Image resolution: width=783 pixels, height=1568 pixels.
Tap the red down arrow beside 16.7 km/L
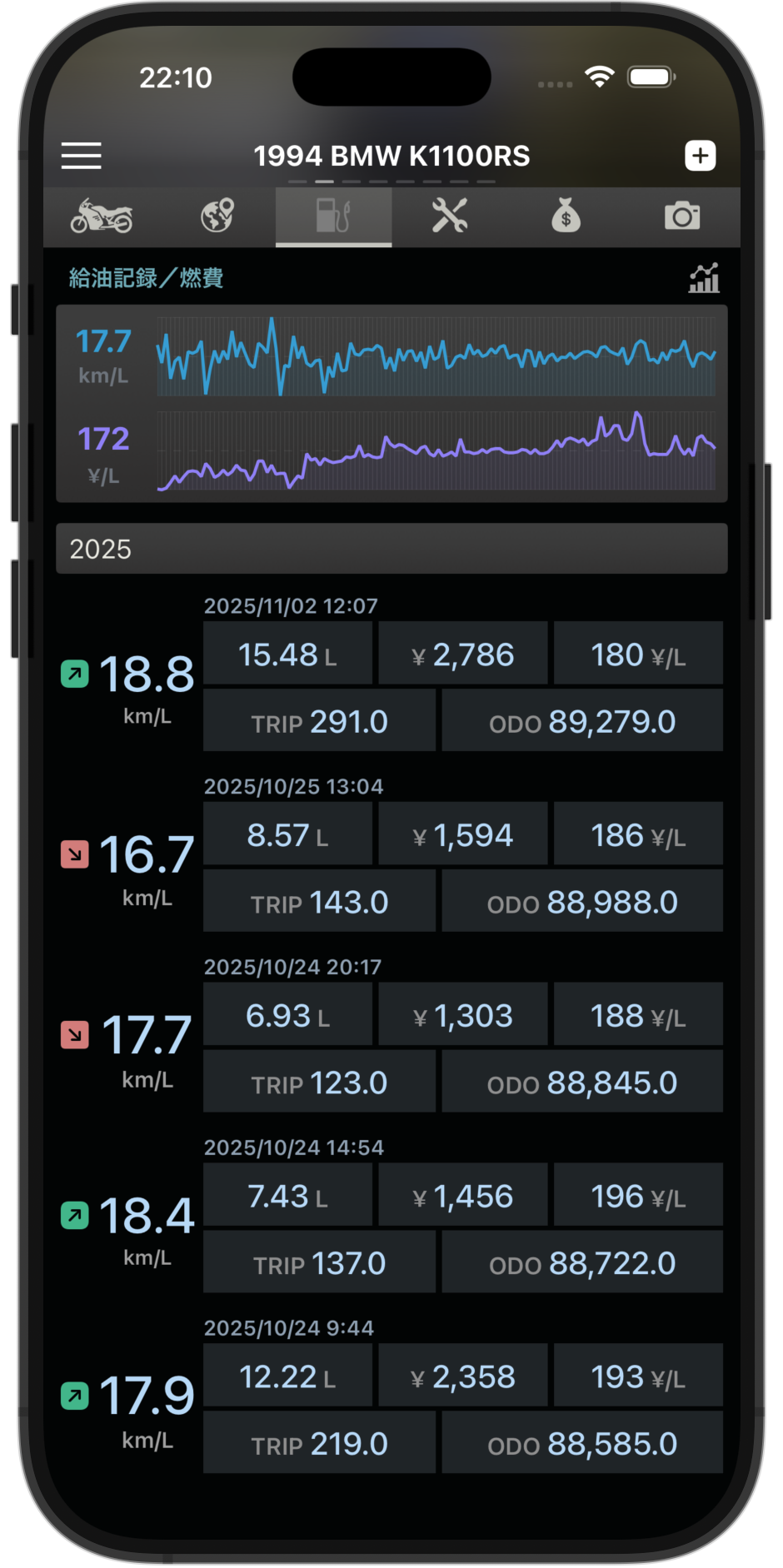pos(75,854)
